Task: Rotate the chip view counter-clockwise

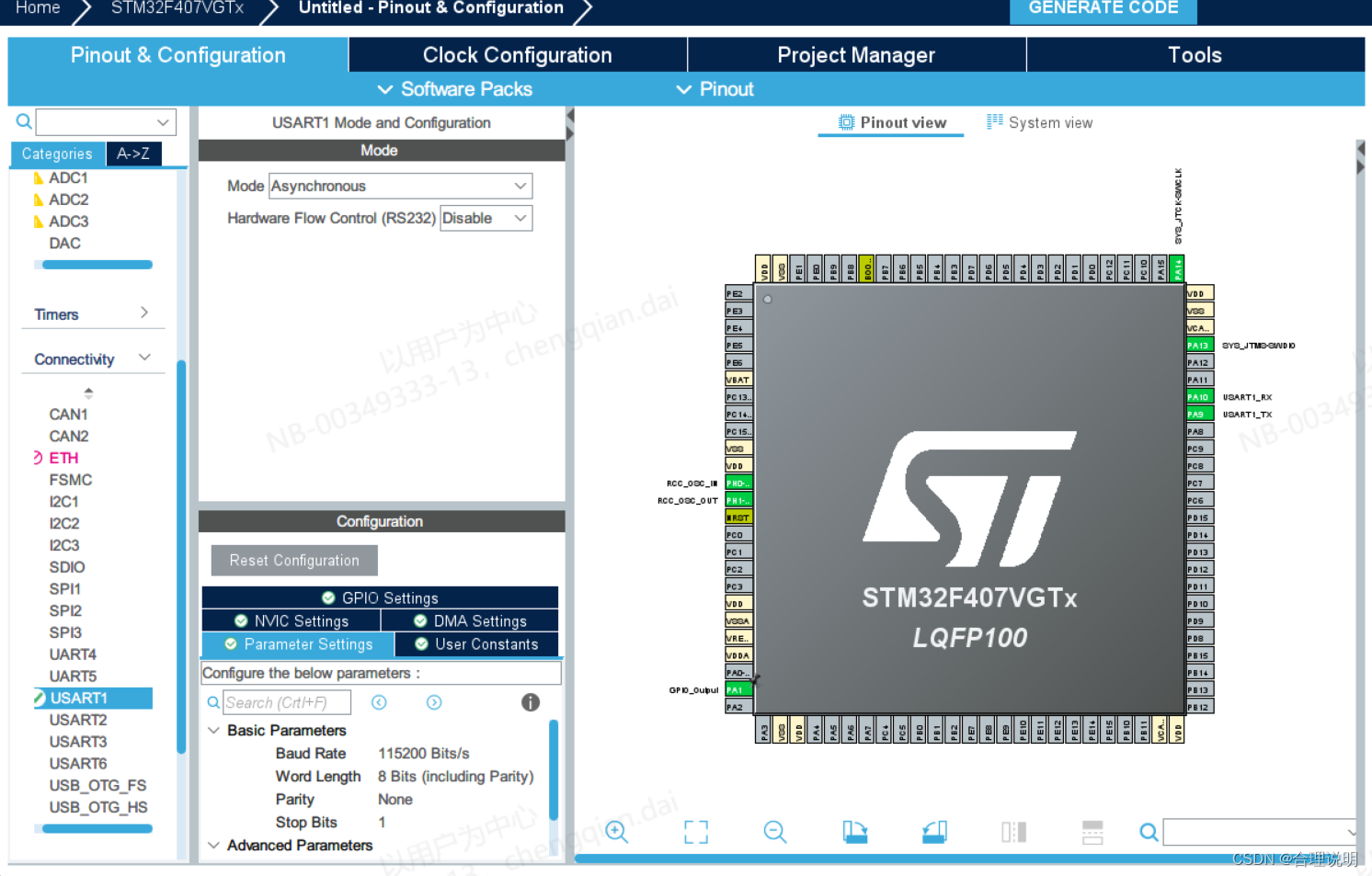Action: (934, 832)
